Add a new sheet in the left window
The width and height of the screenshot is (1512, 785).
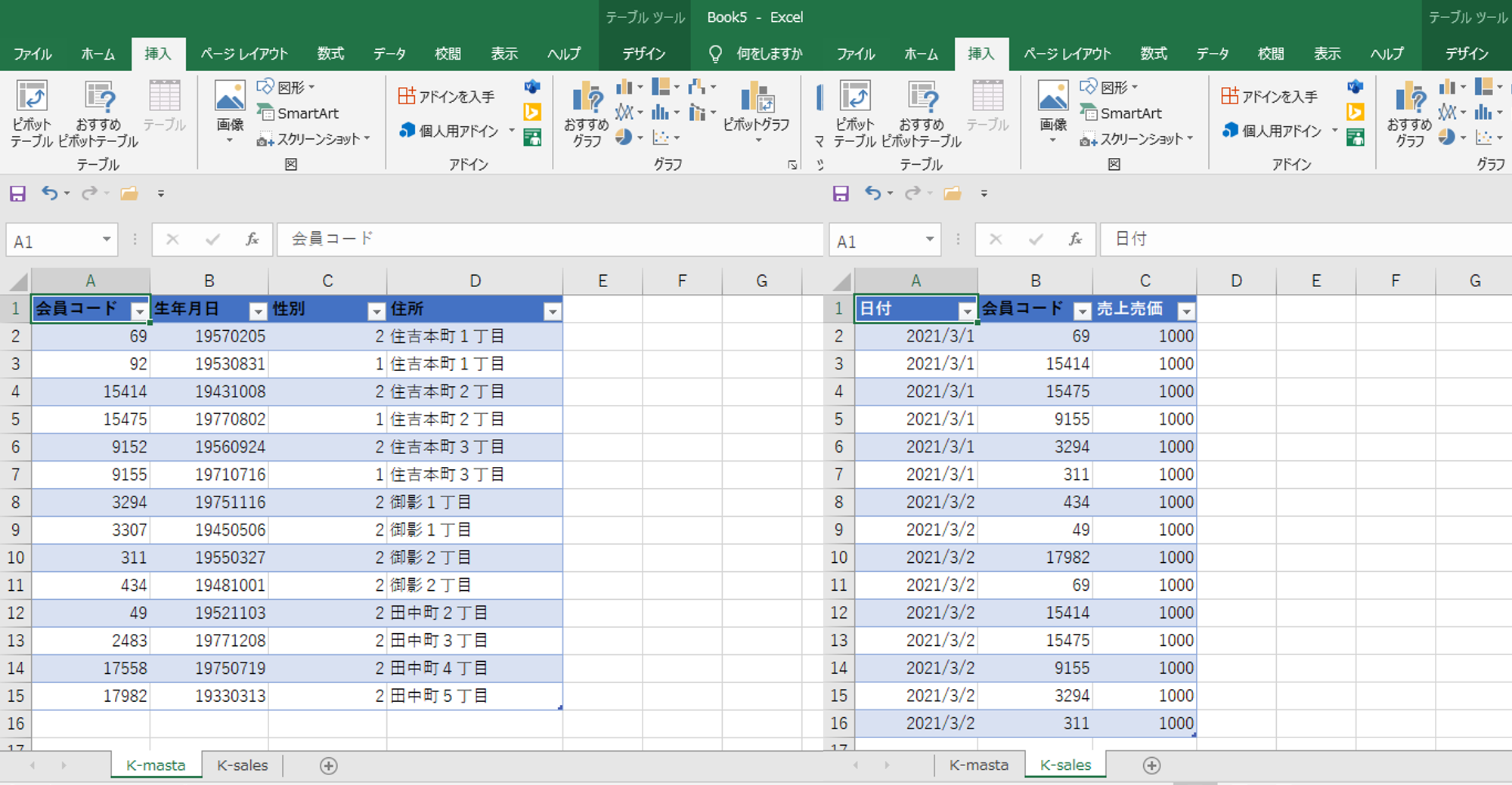pyautogui.click(x=328, y=766)
